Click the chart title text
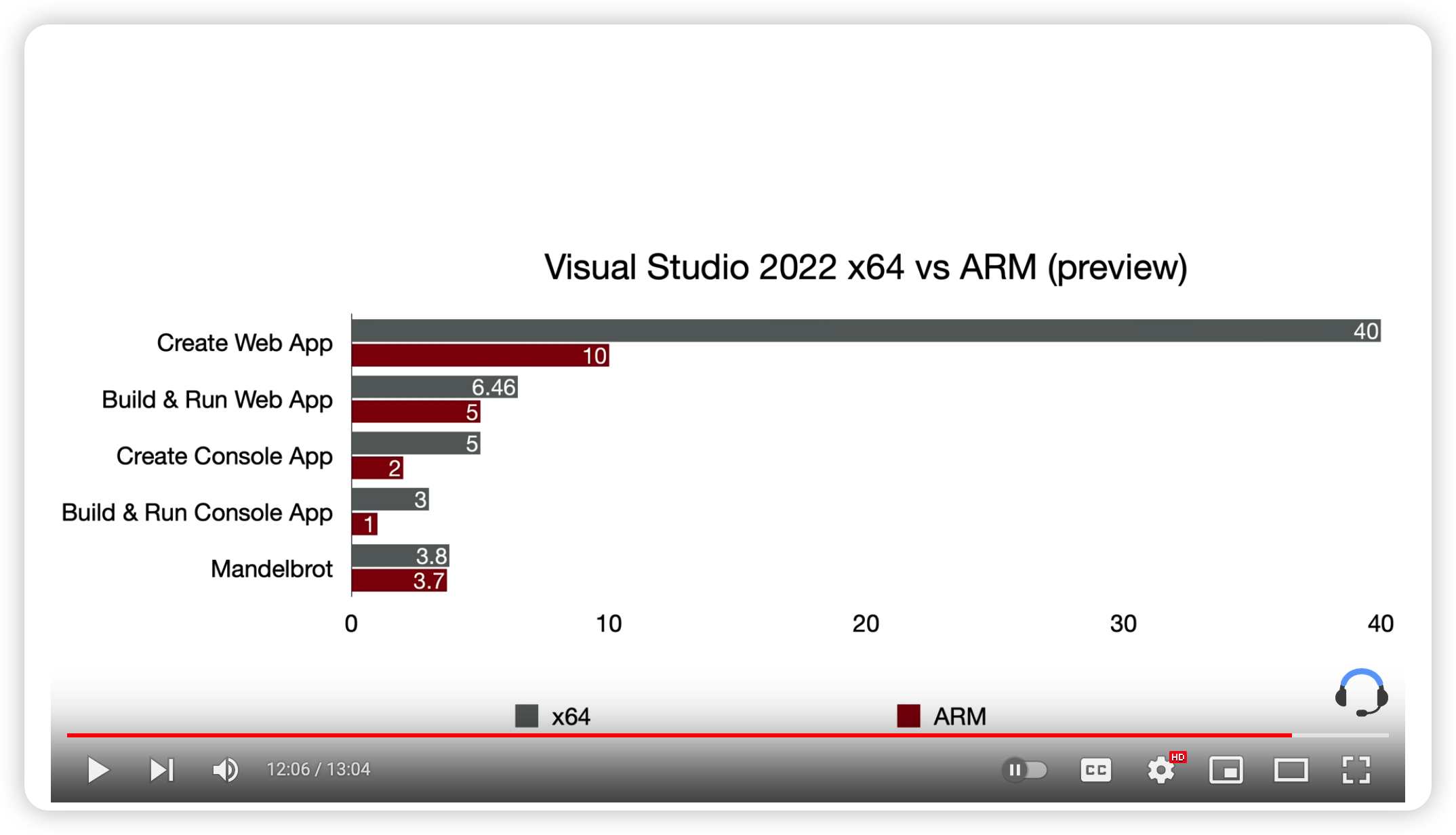The width and height of the screenshot is (1456, 835). (866, 267)
